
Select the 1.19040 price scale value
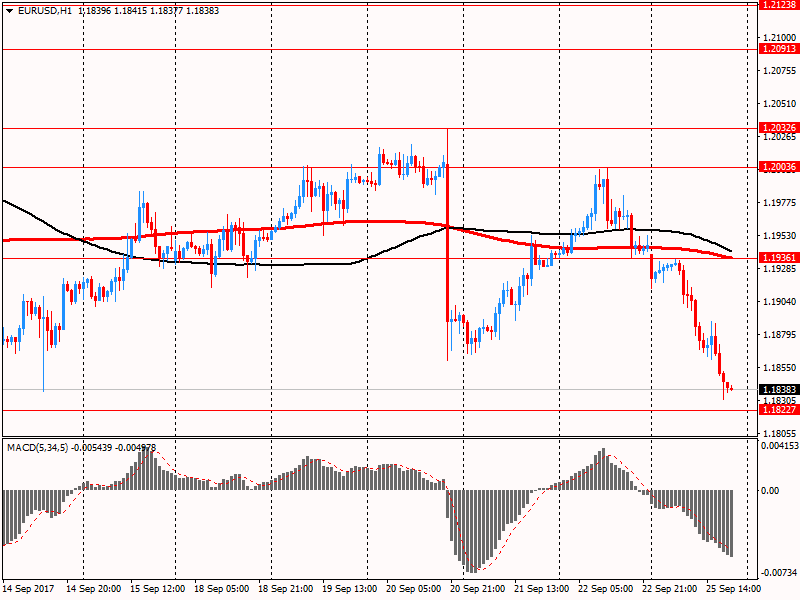pyautogui.click(x=780, y=302)
